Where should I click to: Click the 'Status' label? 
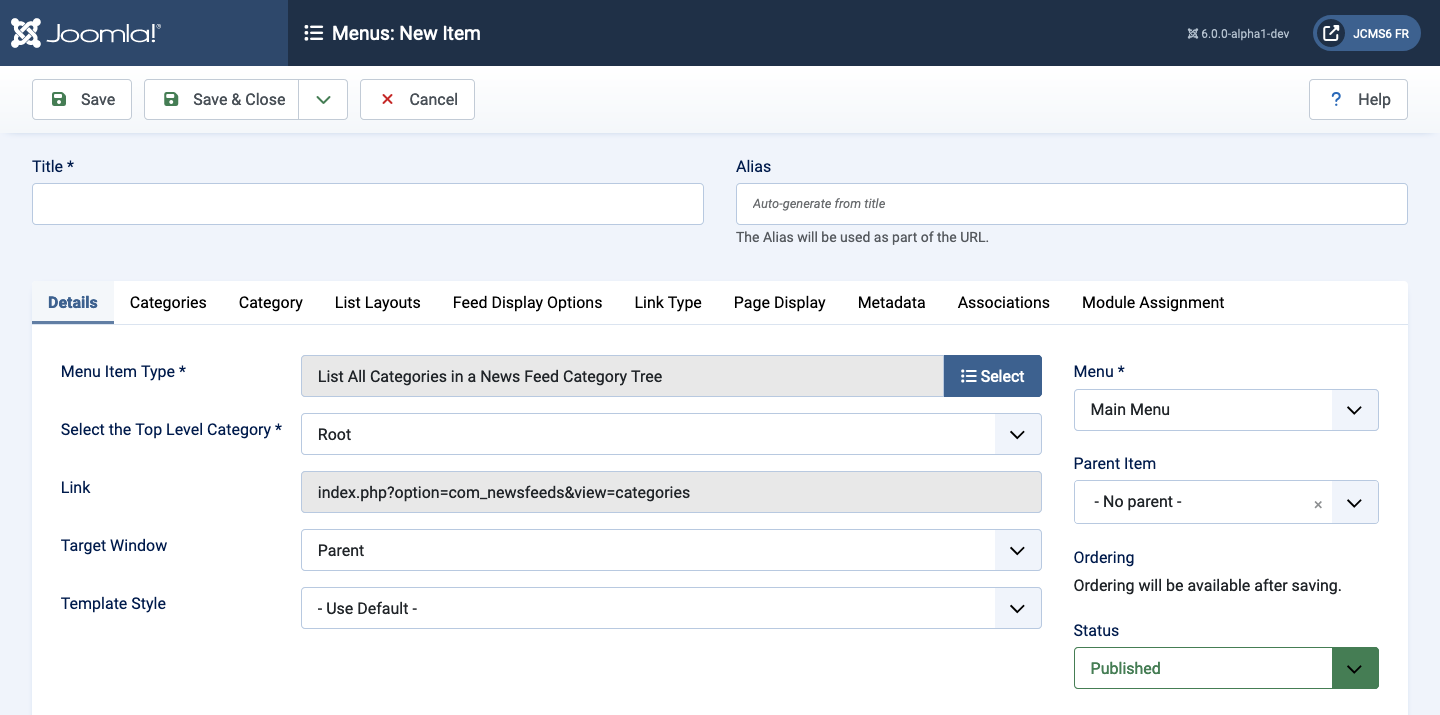click(x=1096, y=630)
